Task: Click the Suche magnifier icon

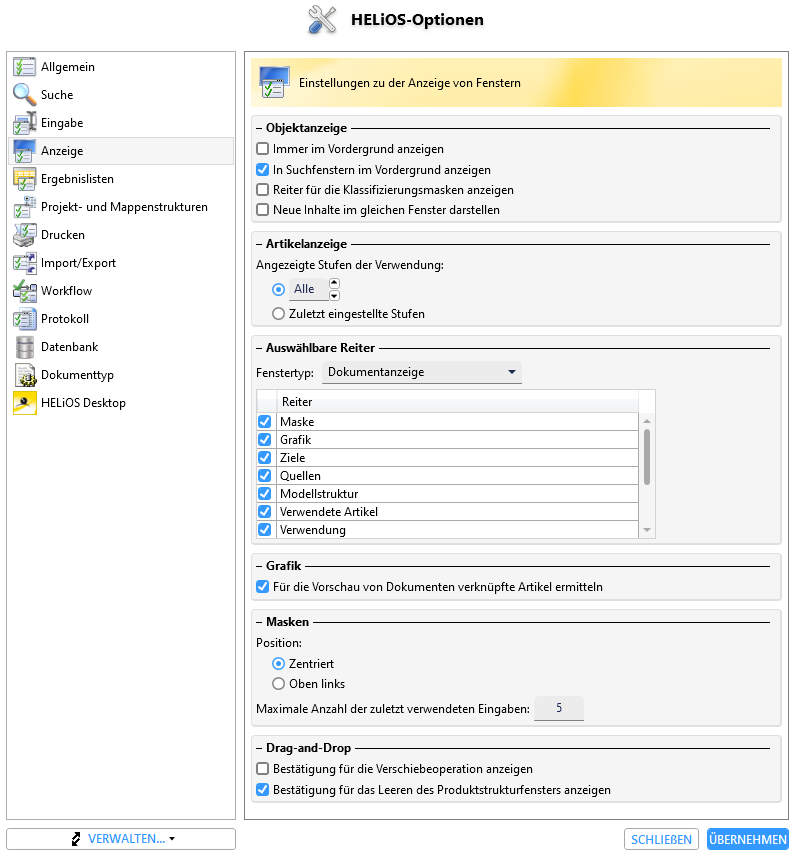Action: [25, 94]
